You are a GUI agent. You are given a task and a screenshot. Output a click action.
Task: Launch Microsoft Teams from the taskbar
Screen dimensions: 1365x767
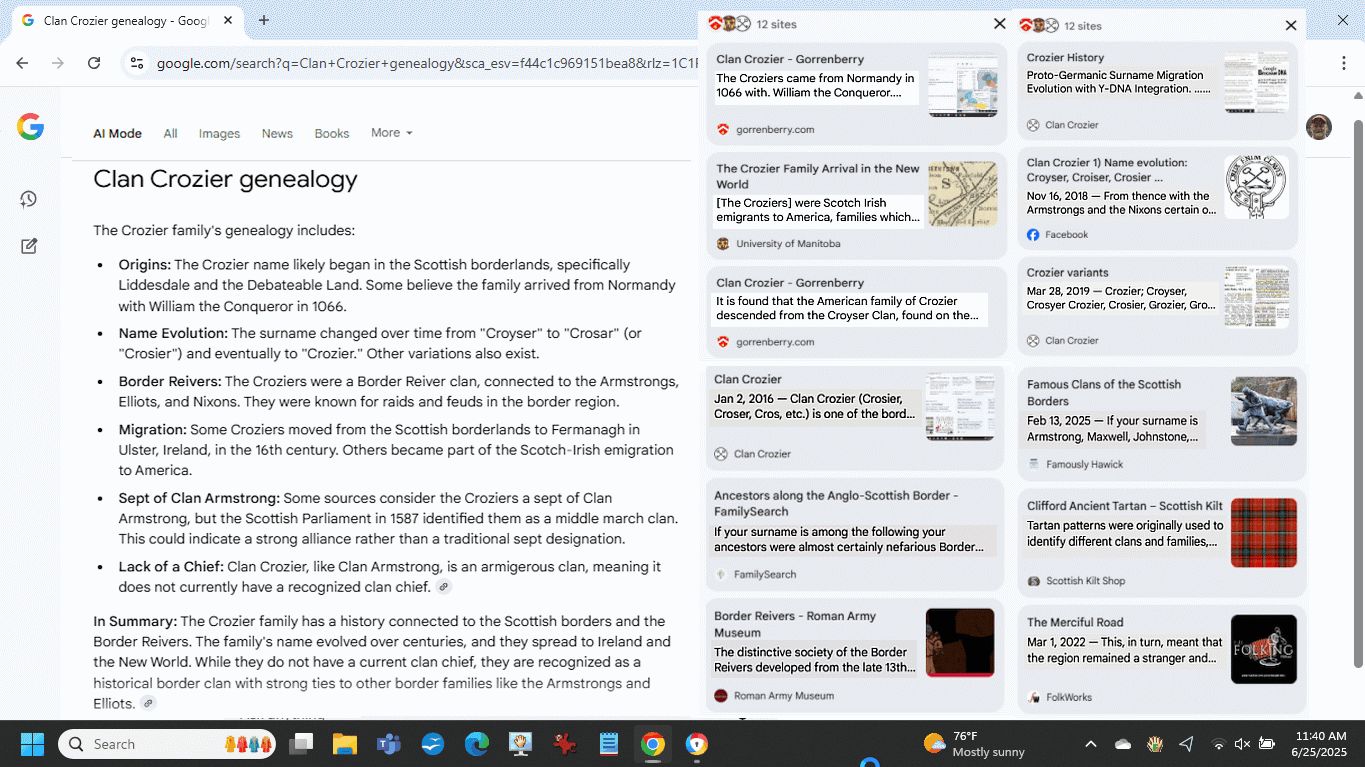point(388,744)
